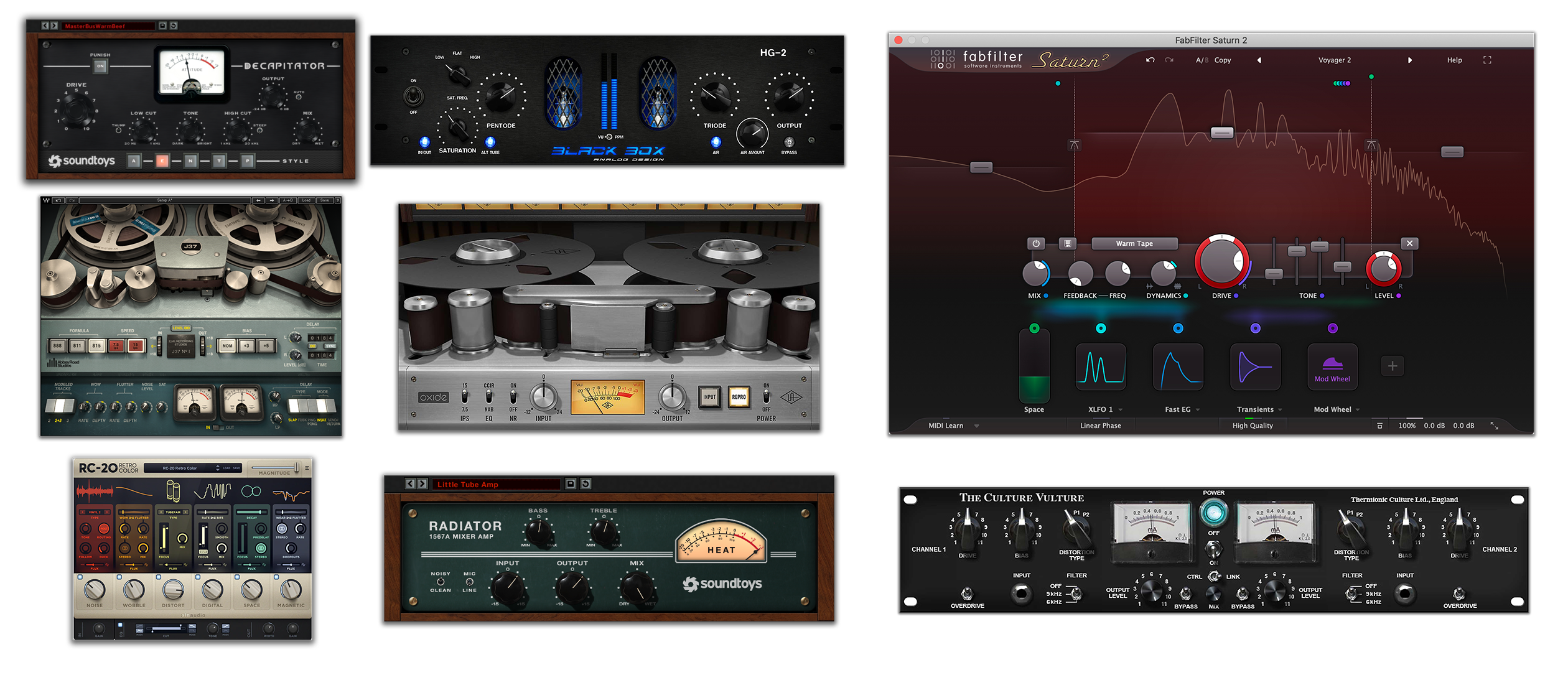
Task: Toggle the HG-2 ON/OFF power switch
Action: click(413, 96)
